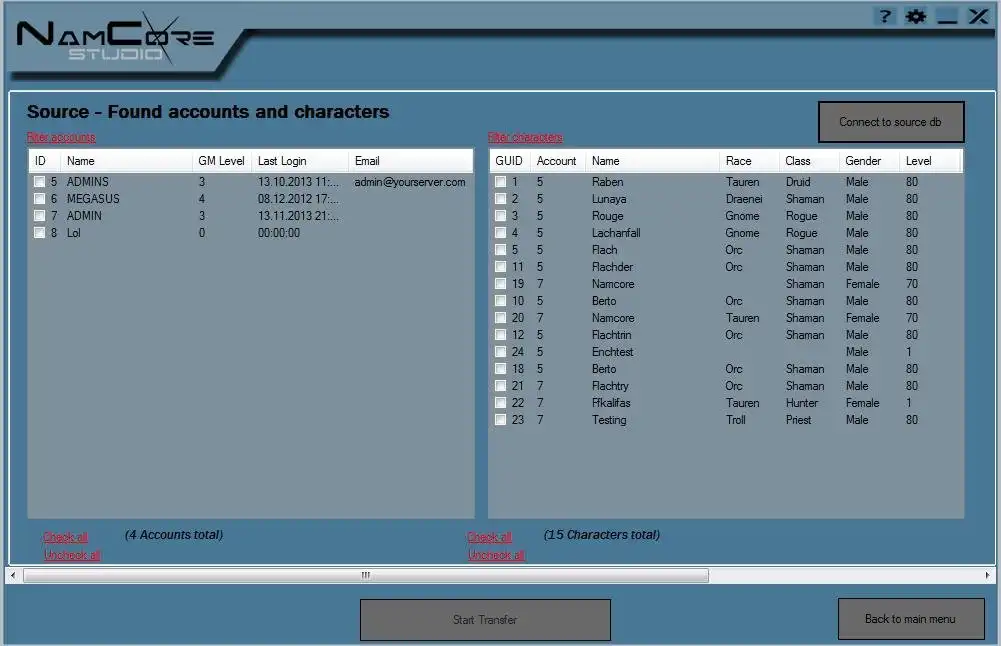Check the Lol account checkbox
Image resolution: width=1001 pixels, height=646 pixels.
click(40, 233)
